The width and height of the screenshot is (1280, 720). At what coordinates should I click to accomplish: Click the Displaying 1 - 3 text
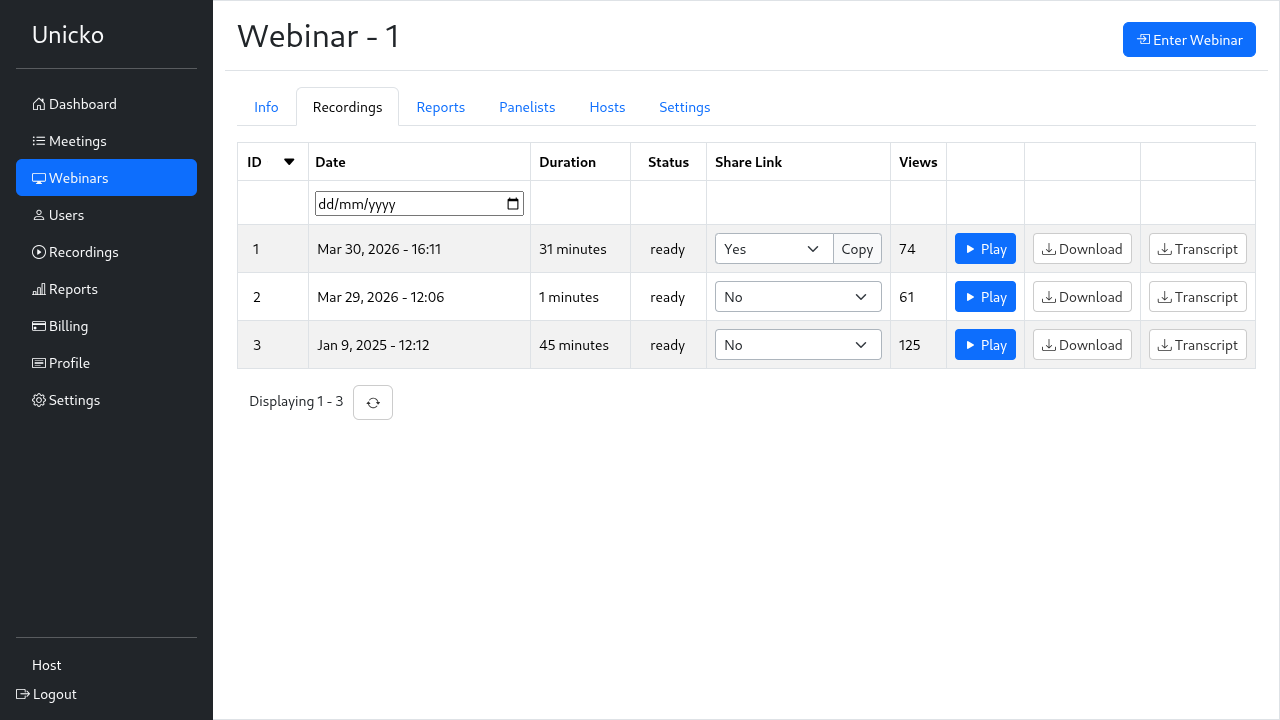coord(296,401)
